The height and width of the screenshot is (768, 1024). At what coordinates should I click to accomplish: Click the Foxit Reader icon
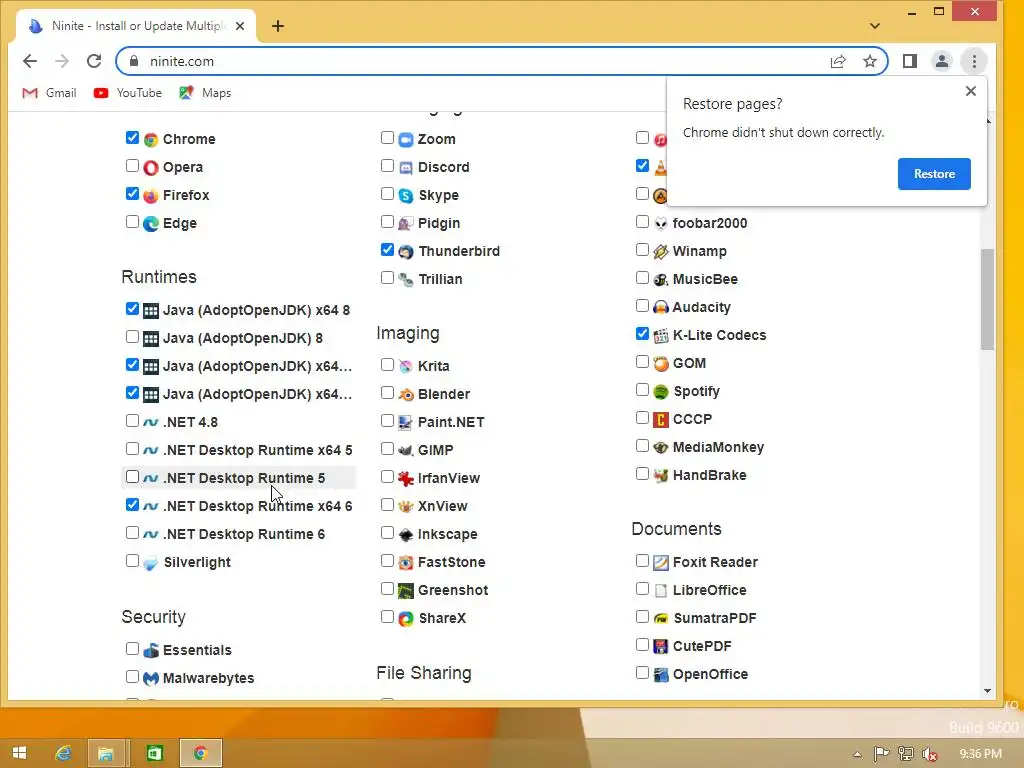pyautogui.click(x=661, y=563)
